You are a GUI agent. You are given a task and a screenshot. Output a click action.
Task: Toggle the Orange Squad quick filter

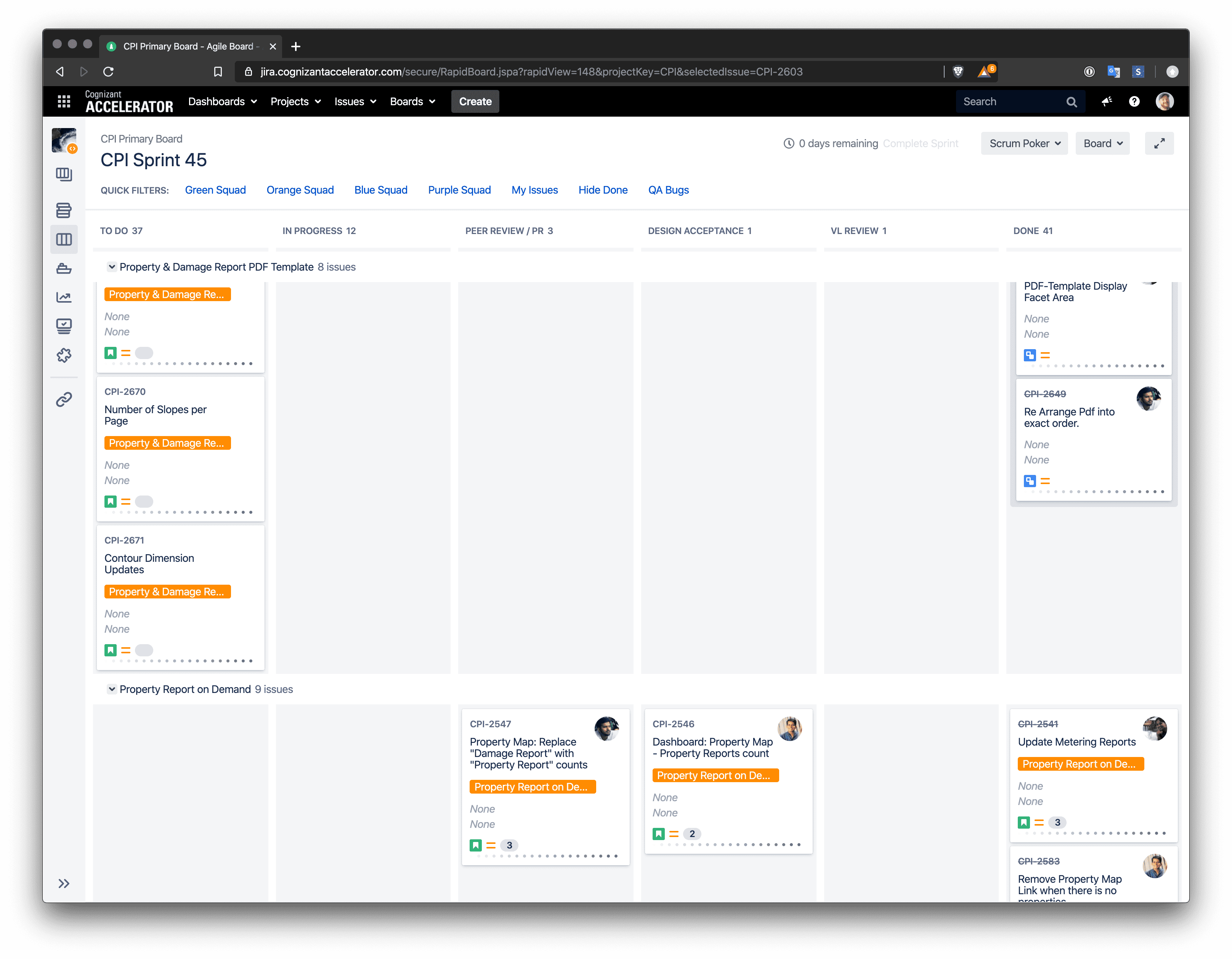(300, 190)
